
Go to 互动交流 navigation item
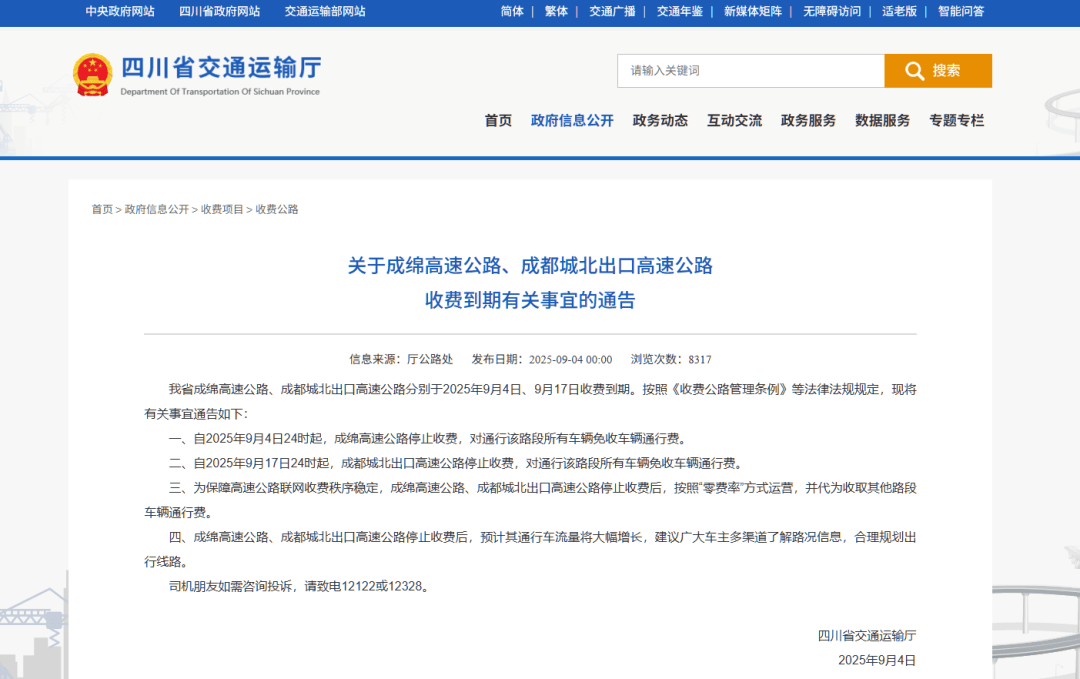tap(734, 120)
